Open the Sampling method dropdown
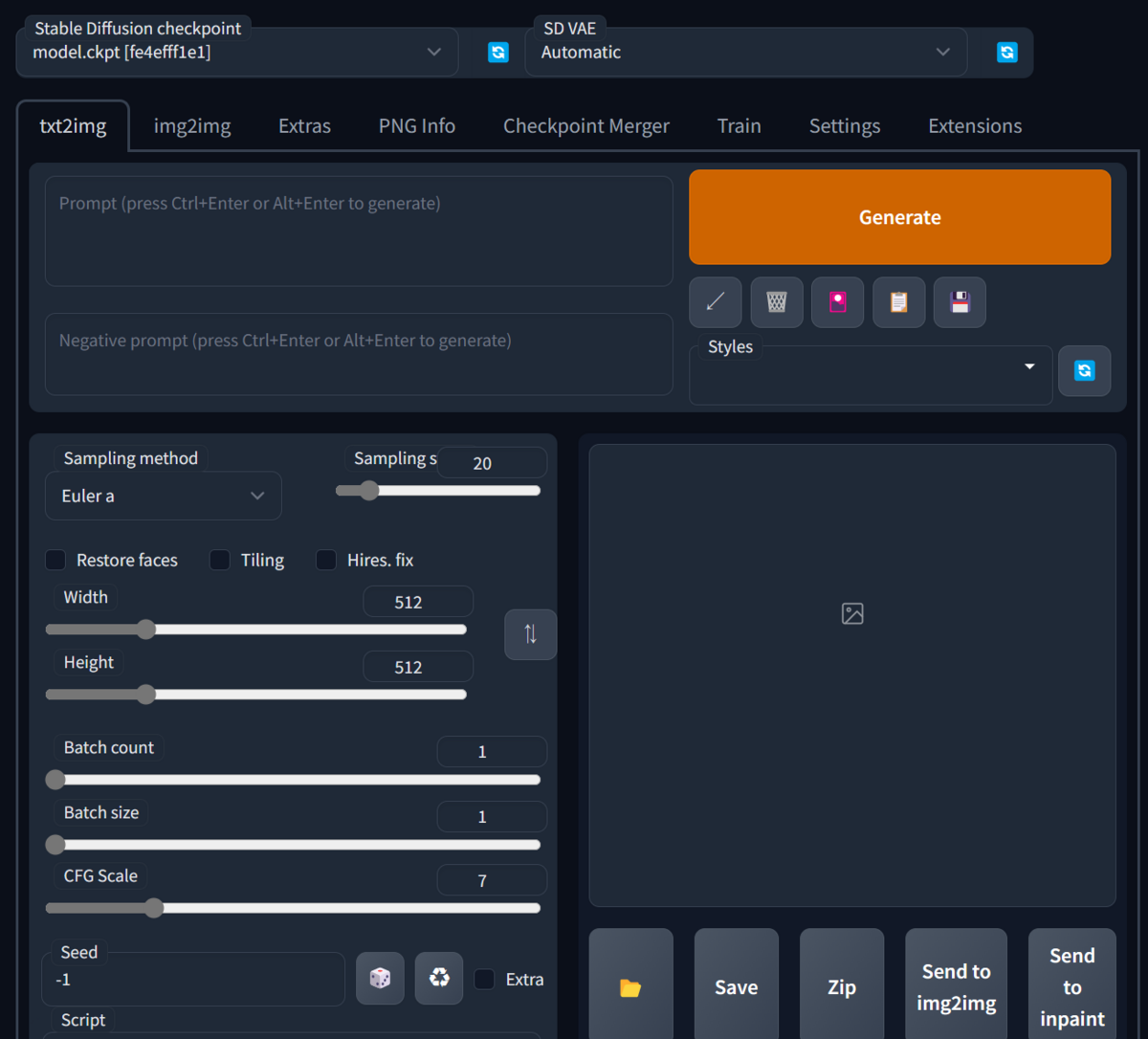Screen dimensions: 1148x1039 (164, 496)
